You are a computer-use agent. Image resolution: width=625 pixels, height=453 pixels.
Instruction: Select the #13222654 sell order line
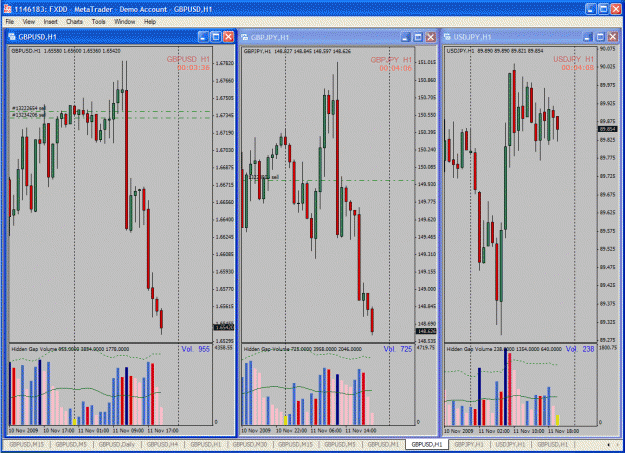(111, 111)
